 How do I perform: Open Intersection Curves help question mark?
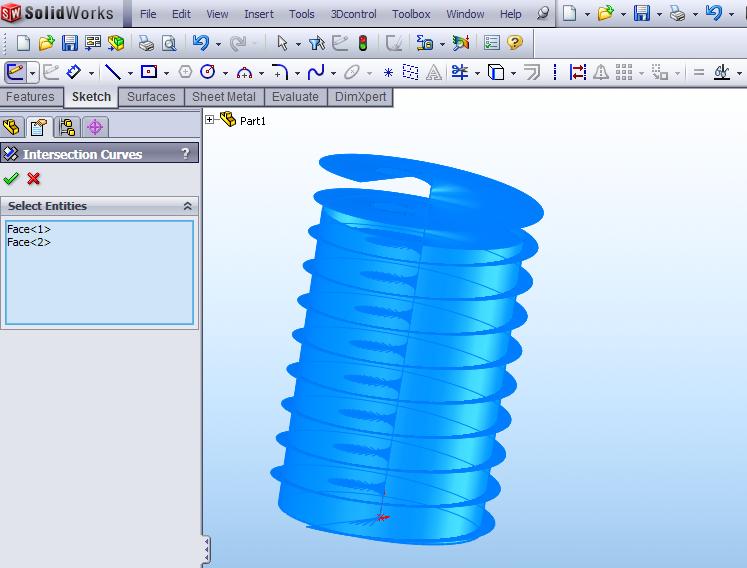point(185,153)
